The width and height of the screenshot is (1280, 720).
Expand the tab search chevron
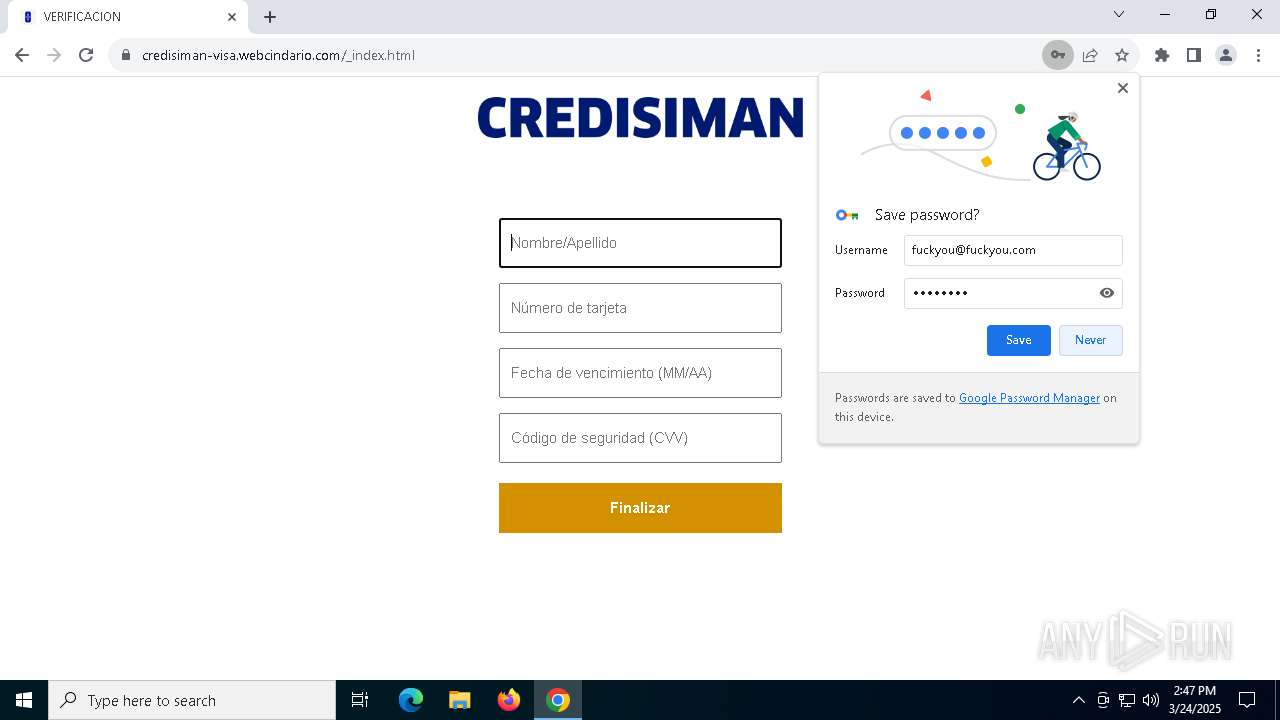pos(1119,14)
